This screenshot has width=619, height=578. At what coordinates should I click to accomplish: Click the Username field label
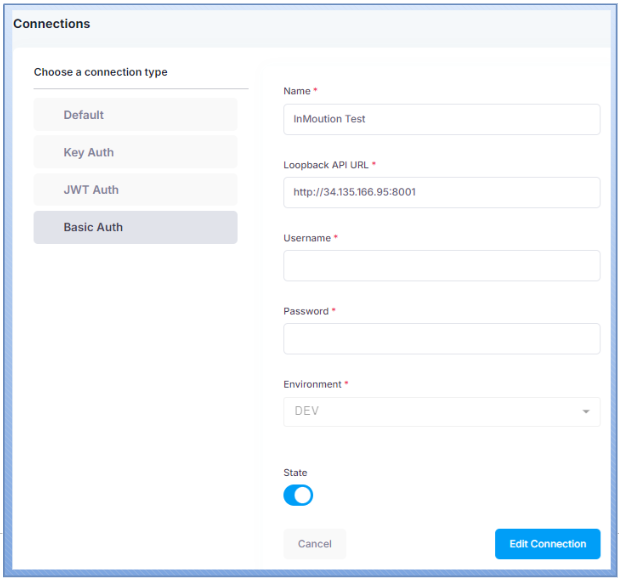307,238
